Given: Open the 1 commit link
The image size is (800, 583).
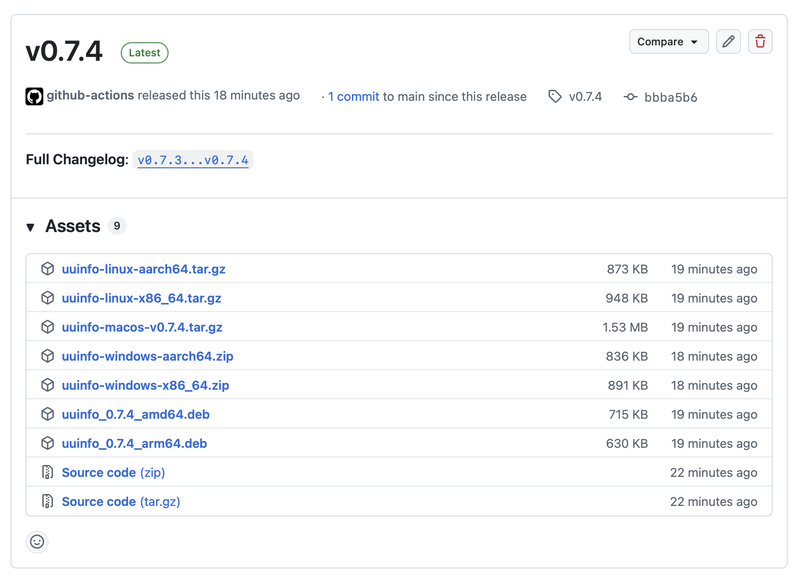Looking at the screenshot, I should (354, 96).
